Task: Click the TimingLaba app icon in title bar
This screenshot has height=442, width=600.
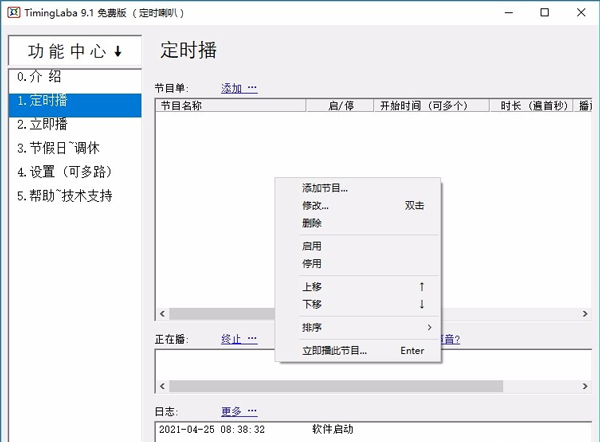Action: click(13, 12)
